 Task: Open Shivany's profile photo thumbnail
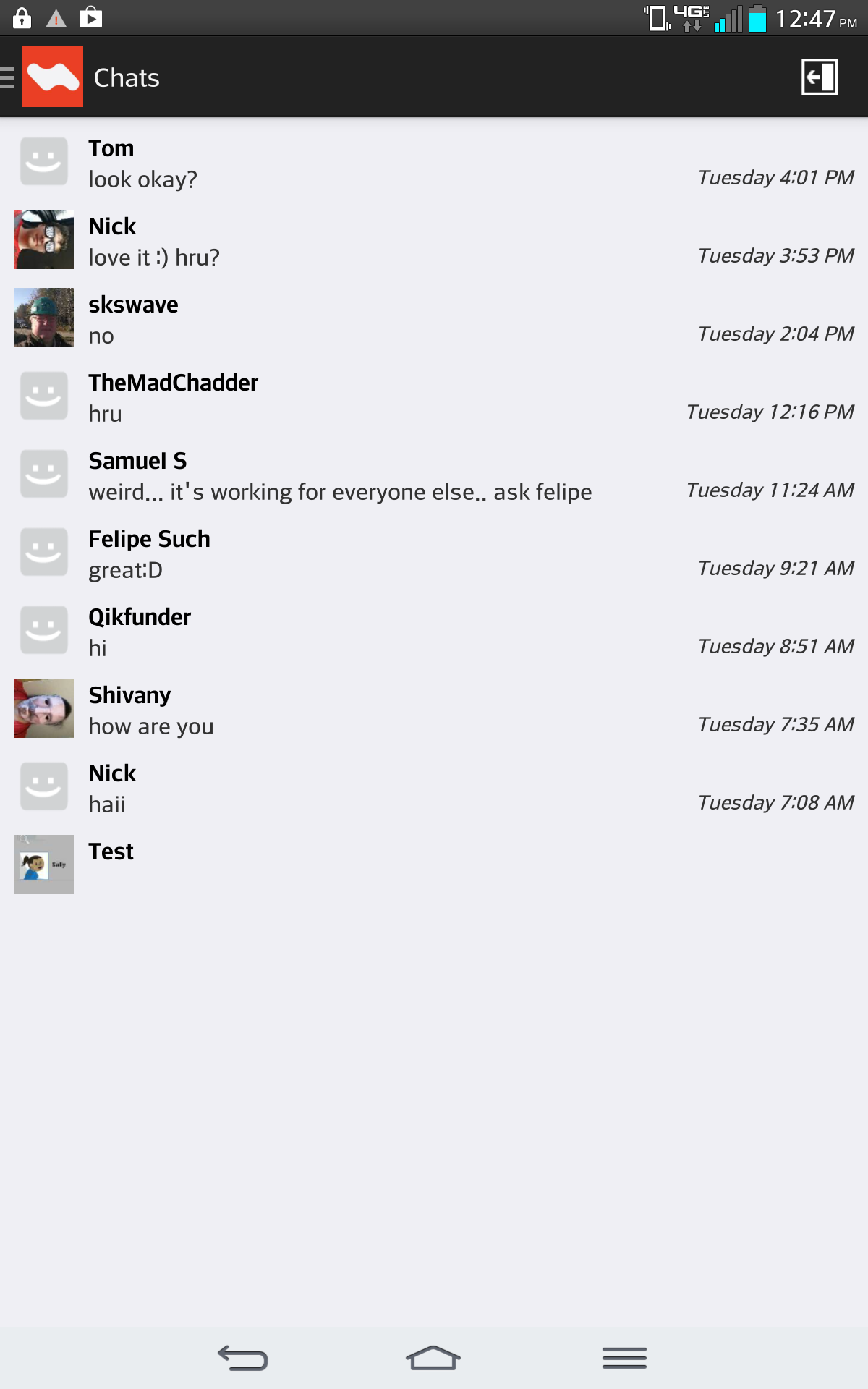click(x=44, y=708)
